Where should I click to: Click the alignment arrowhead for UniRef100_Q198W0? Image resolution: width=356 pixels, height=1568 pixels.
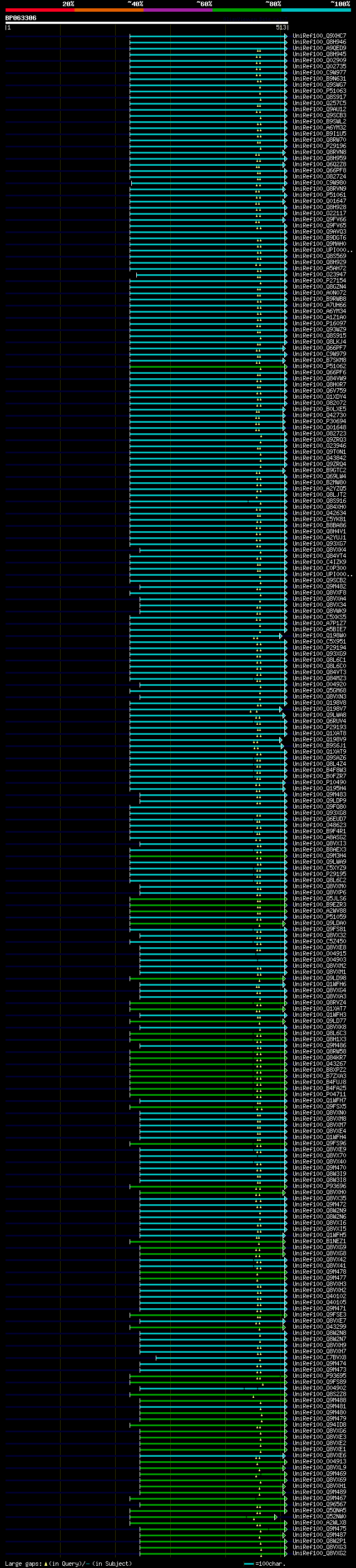coord(281,636)
